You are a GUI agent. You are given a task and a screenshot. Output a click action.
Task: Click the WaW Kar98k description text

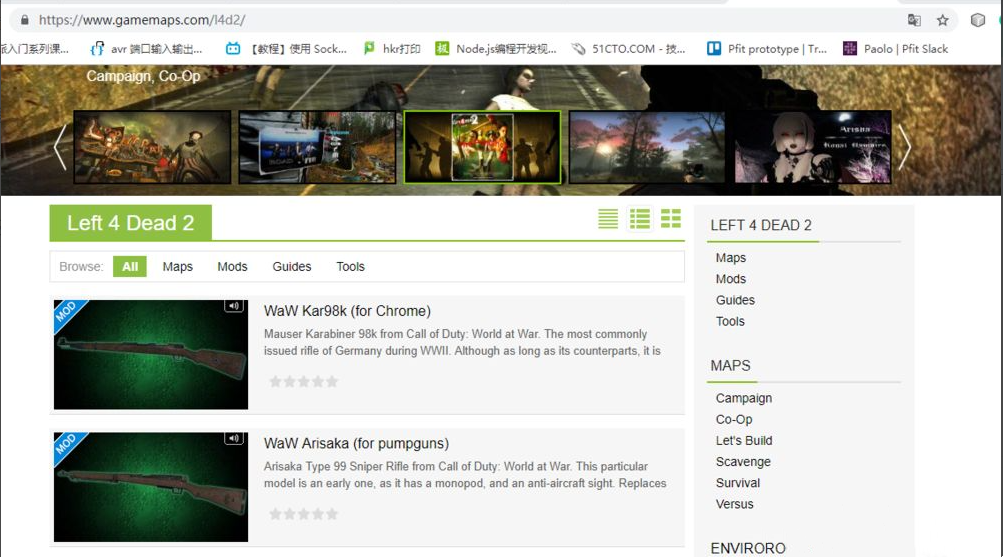pos(462,342)
